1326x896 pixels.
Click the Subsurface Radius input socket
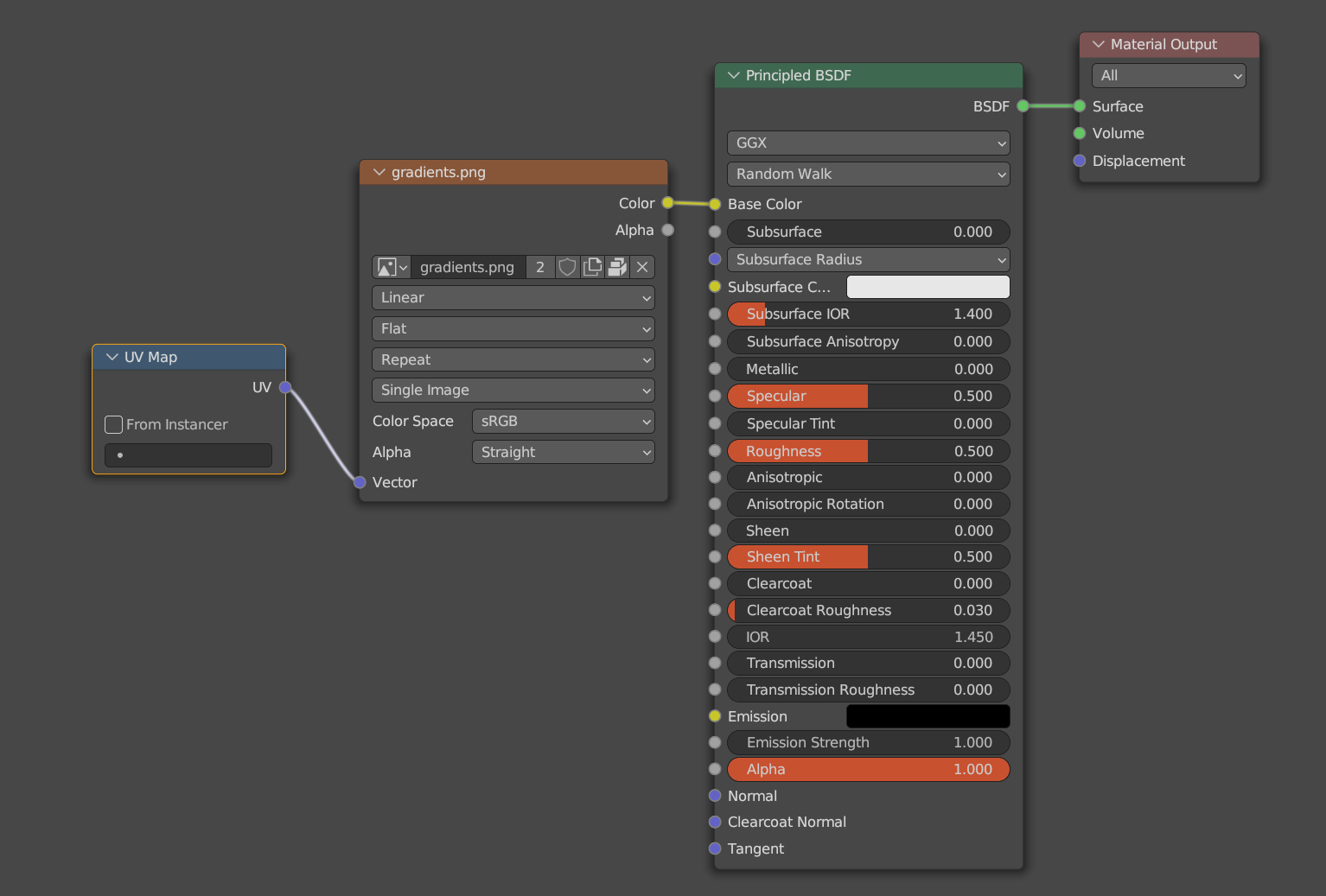click(715, 259)
